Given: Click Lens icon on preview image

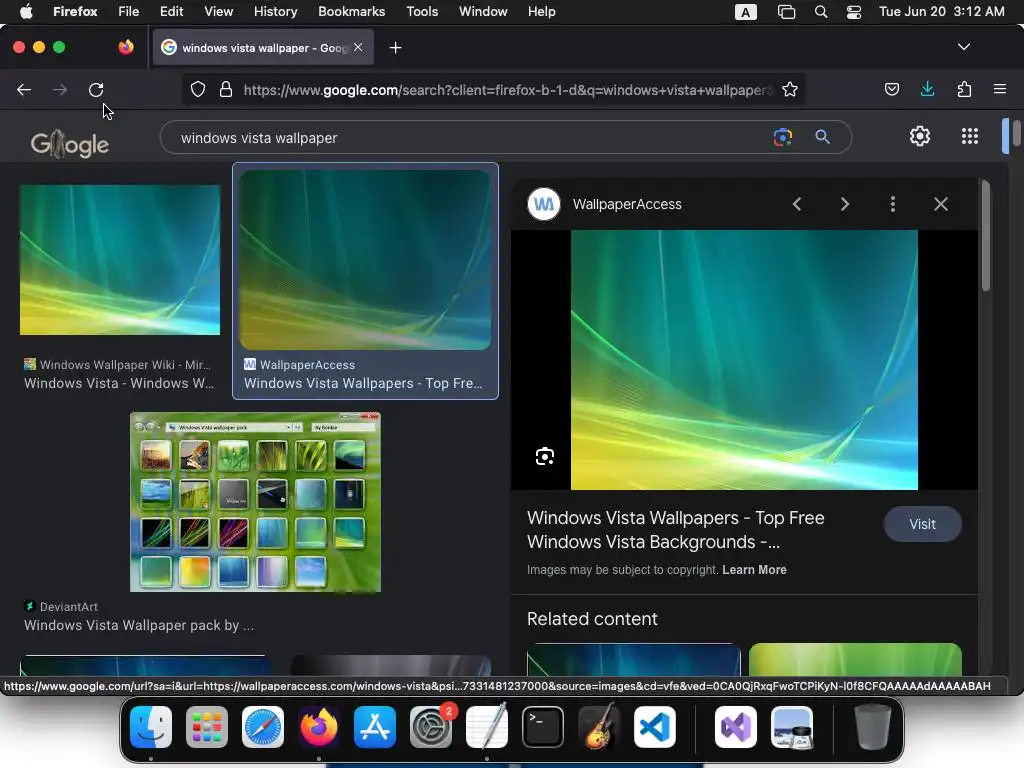Looking at the screenshot, I should (545, 456).
